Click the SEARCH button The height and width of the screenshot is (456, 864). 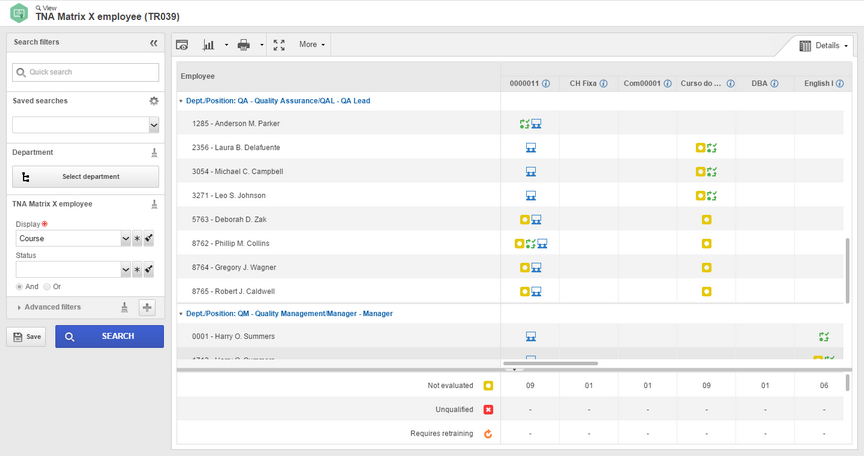(110, 336)
